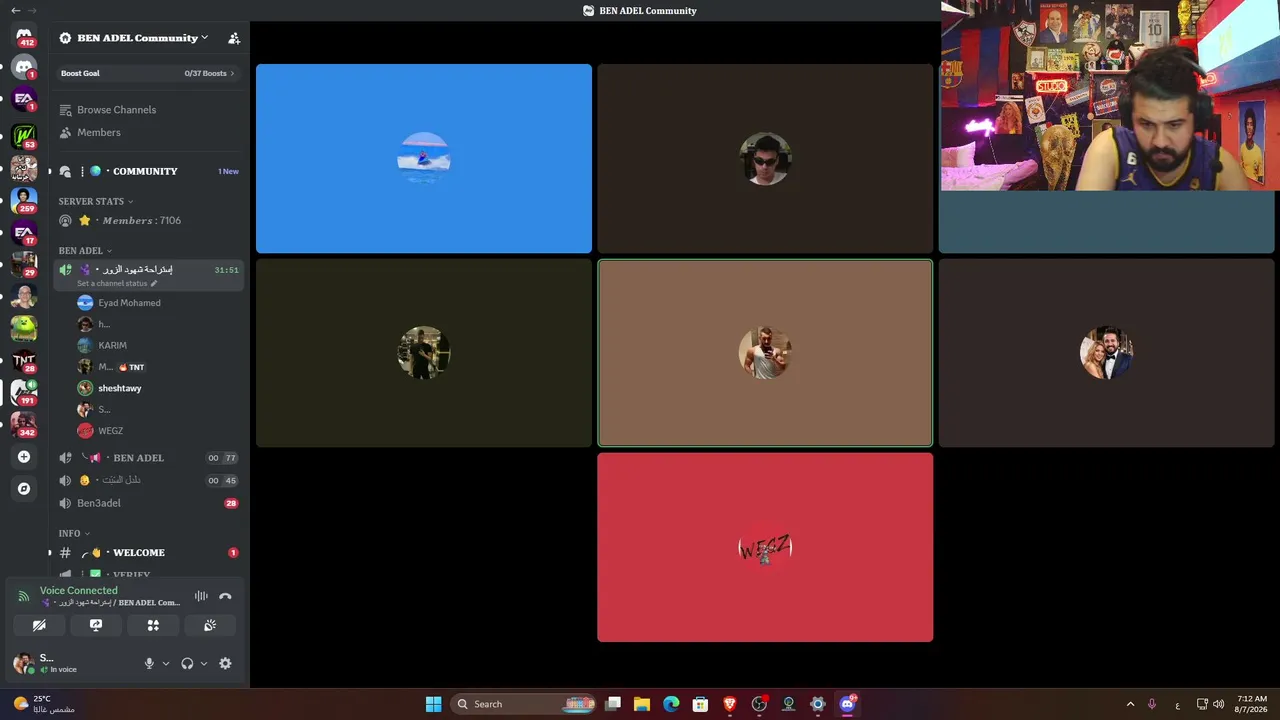1280x720 pixels.
Task: Open Browse Channels
Action: point(148,110)
